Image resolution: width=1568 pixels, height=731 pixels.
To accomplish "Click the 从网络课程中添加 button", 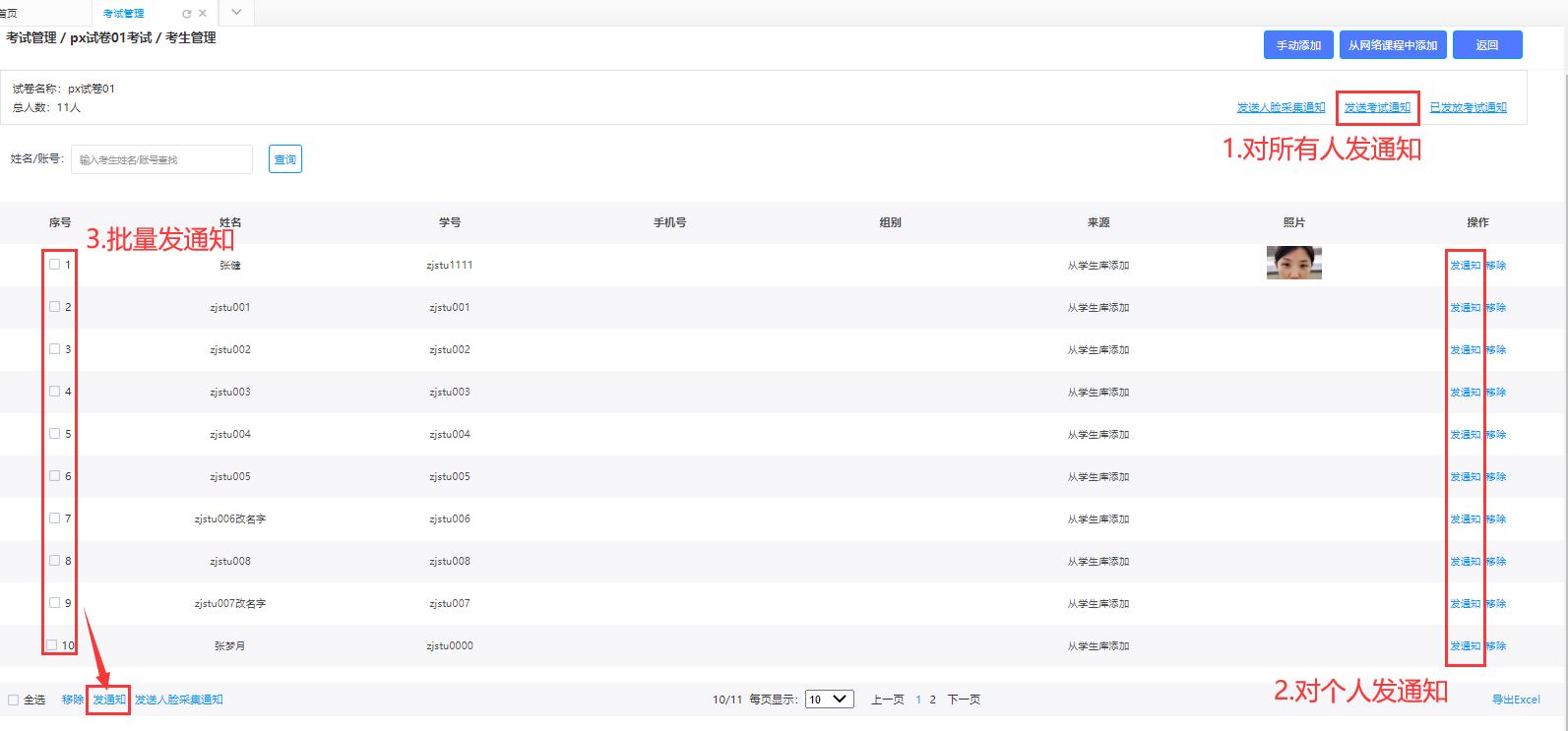I will point(1393,45).
